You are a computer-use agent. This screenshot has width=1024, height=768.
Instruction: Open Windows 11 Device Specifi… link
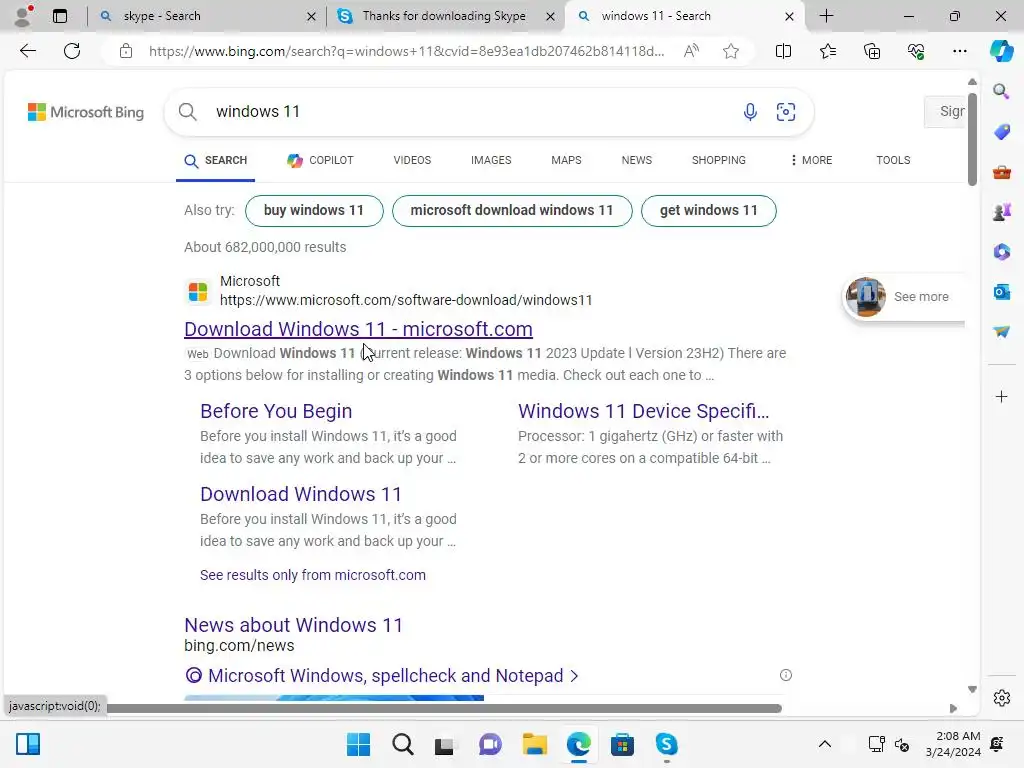tap(643, 411)
